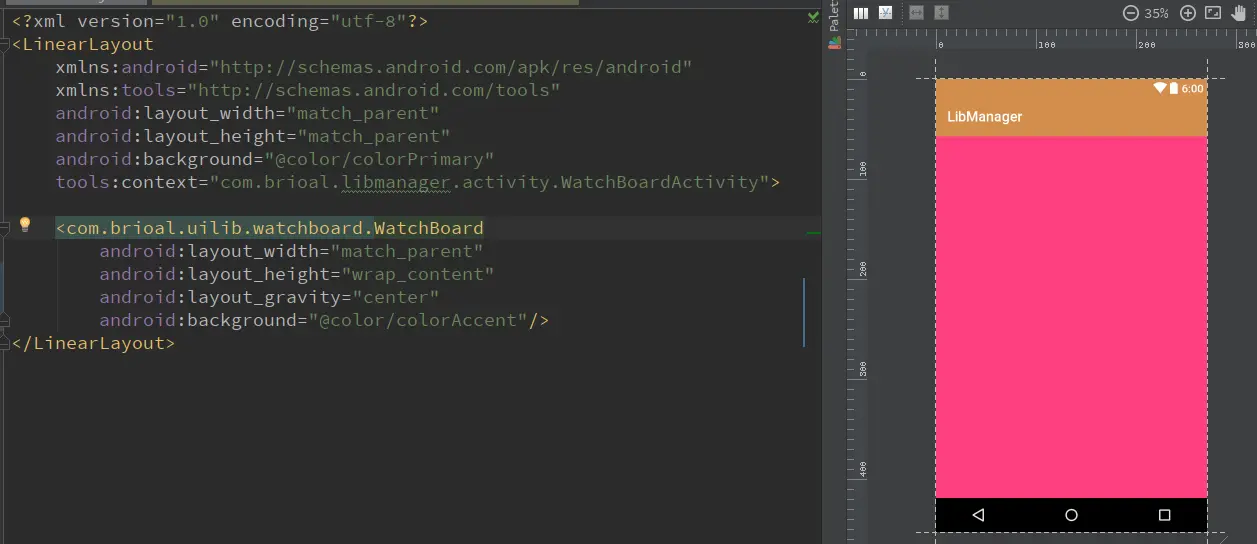Click the LibManager title in preview
Viewport: 1257px width, 544px height.
(985, 117)
